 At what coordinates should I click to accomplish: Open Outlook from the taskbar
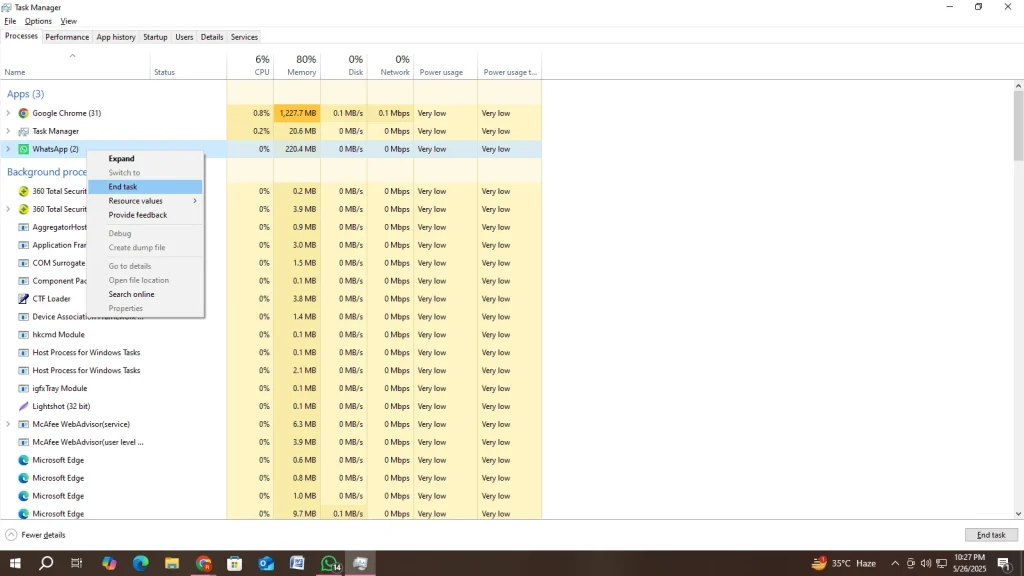(x=266, y=563)
